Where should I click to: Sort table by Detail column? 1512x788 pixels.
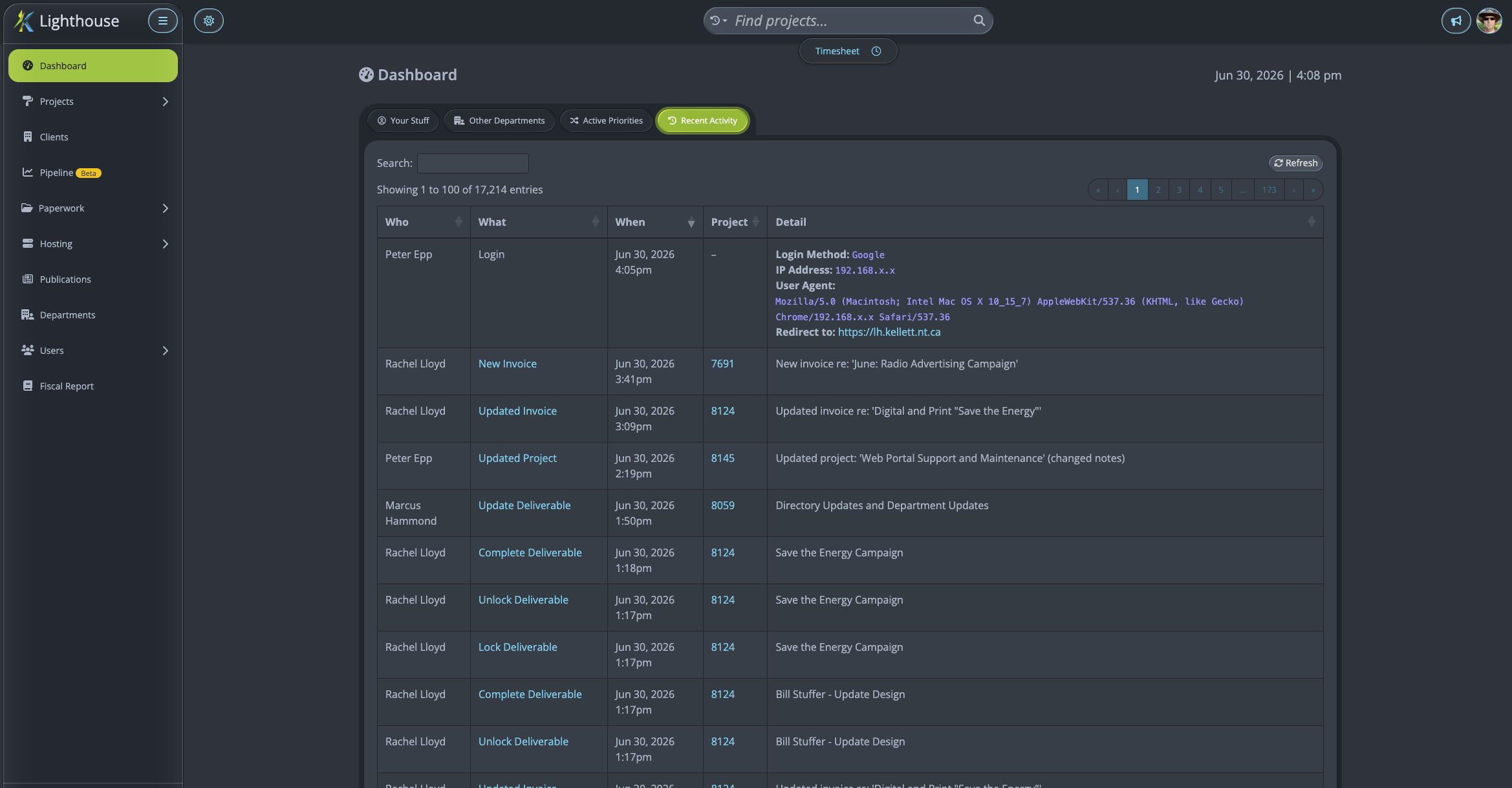pos(1045,222)
